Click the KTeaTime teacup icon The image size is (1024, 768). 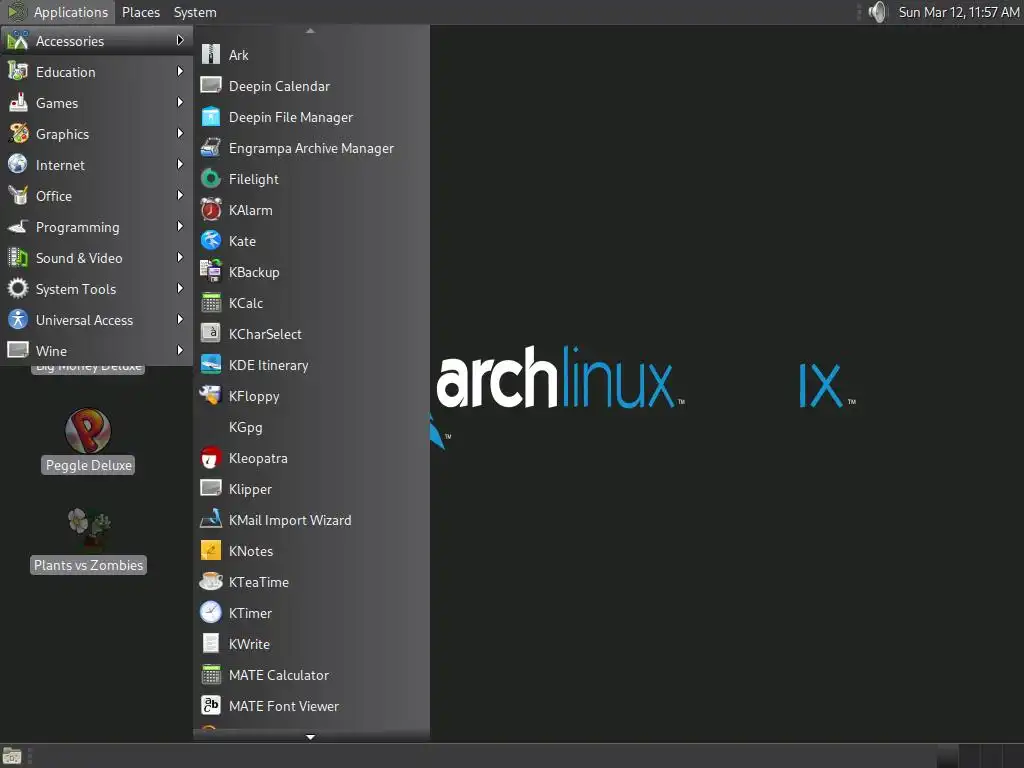click(x=210, y=582)
